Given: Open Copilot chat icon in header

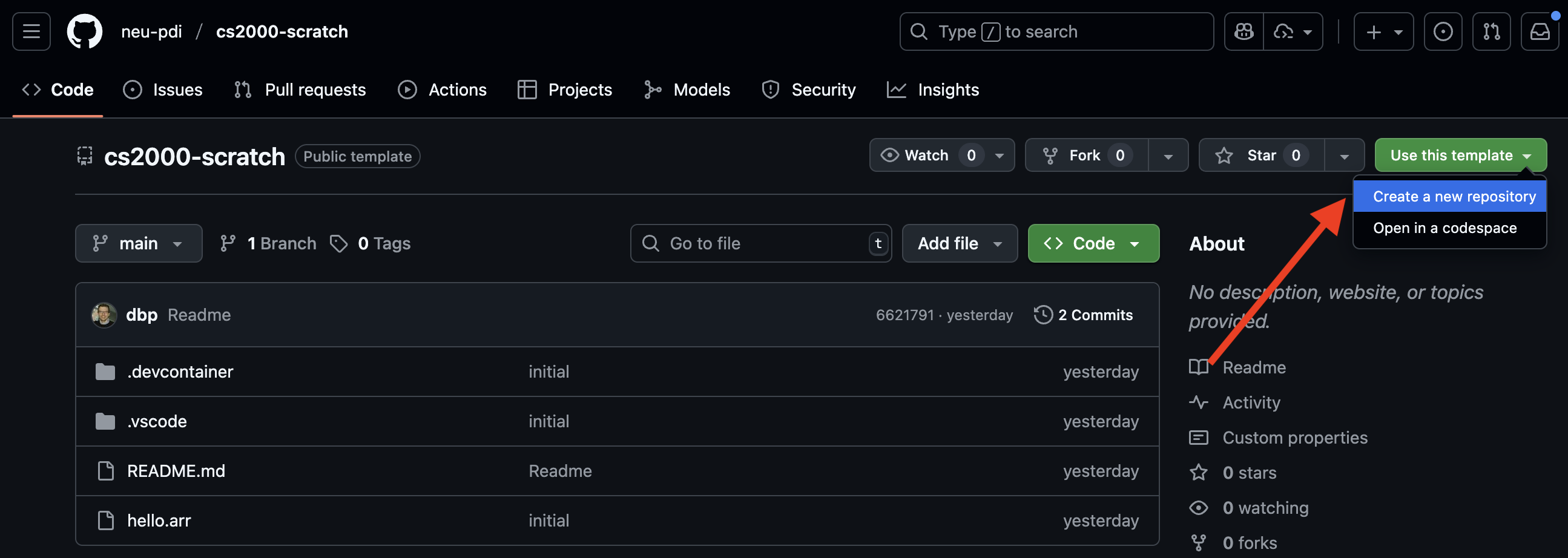Looking at the screenshot, I should [1244, 31].
